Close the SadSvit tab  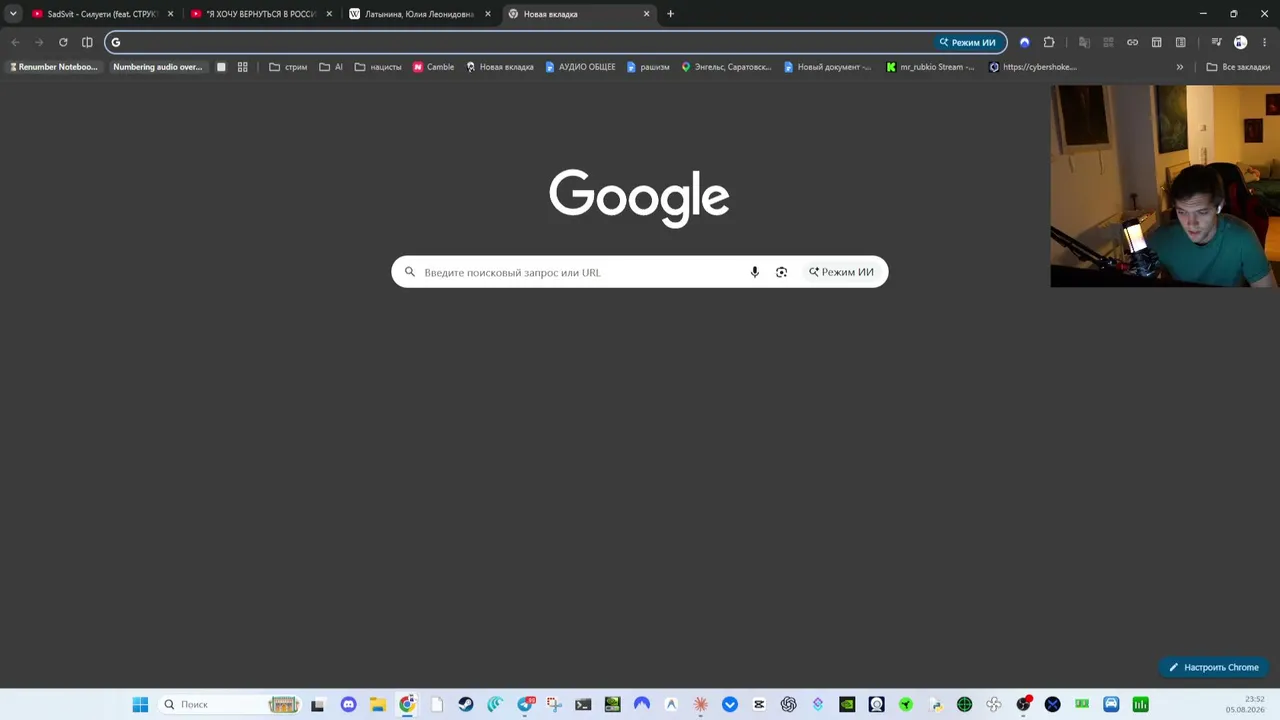coord(170,14)
